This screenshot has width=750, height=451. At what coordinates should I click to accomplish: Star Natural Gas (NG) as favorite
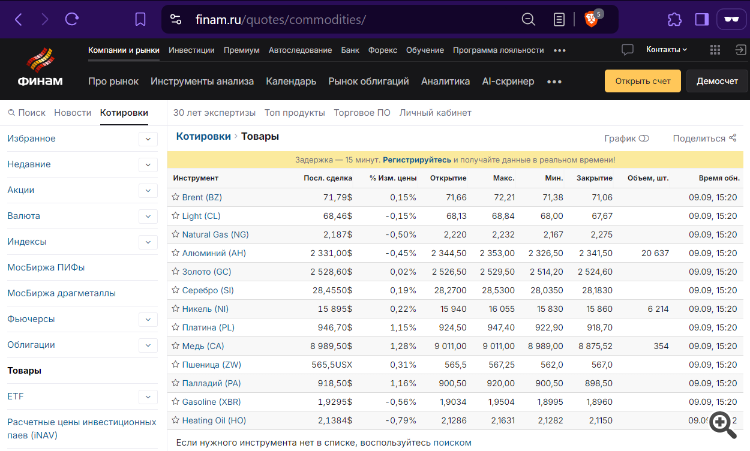176,234
